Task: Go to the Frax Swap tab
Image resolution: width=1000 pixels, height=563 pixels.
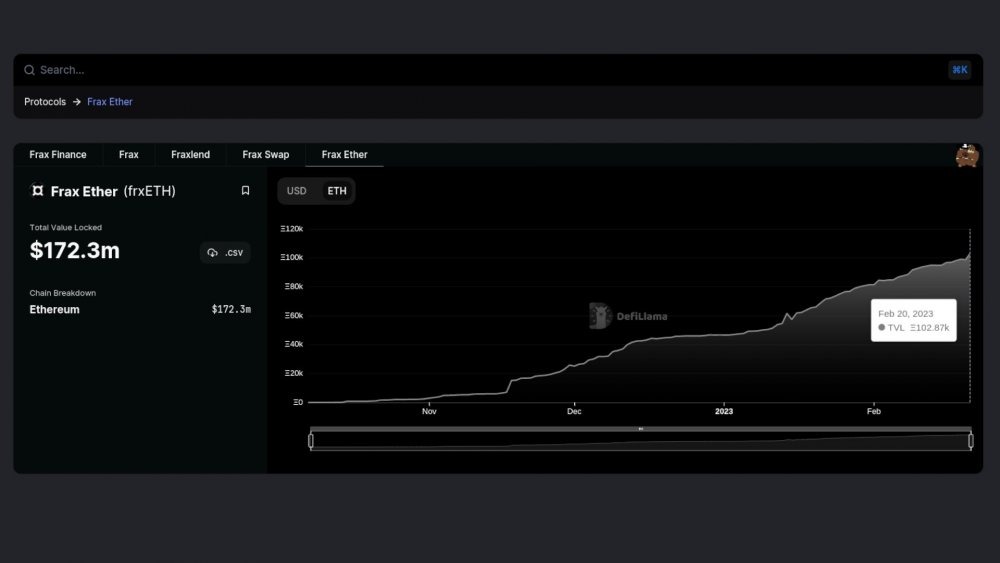Action: tap(265, 155)
